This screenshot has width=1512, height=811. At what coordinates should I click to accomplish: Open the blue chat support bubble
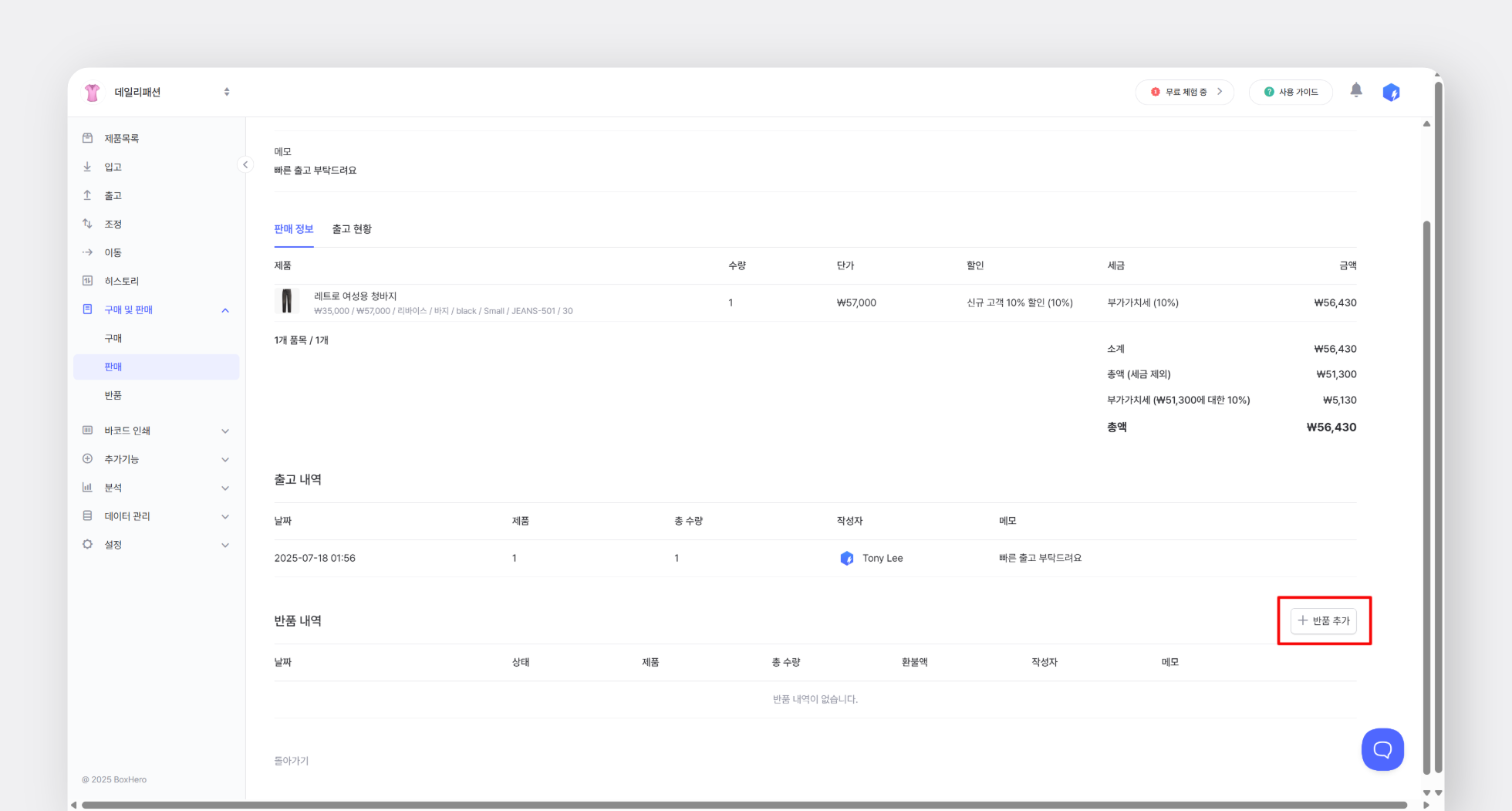point(1382,749)
